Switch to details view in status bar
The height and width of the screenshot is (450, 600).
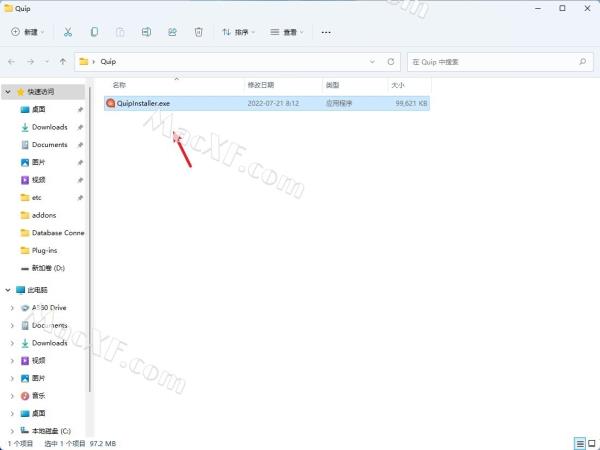tap(580, 444)
